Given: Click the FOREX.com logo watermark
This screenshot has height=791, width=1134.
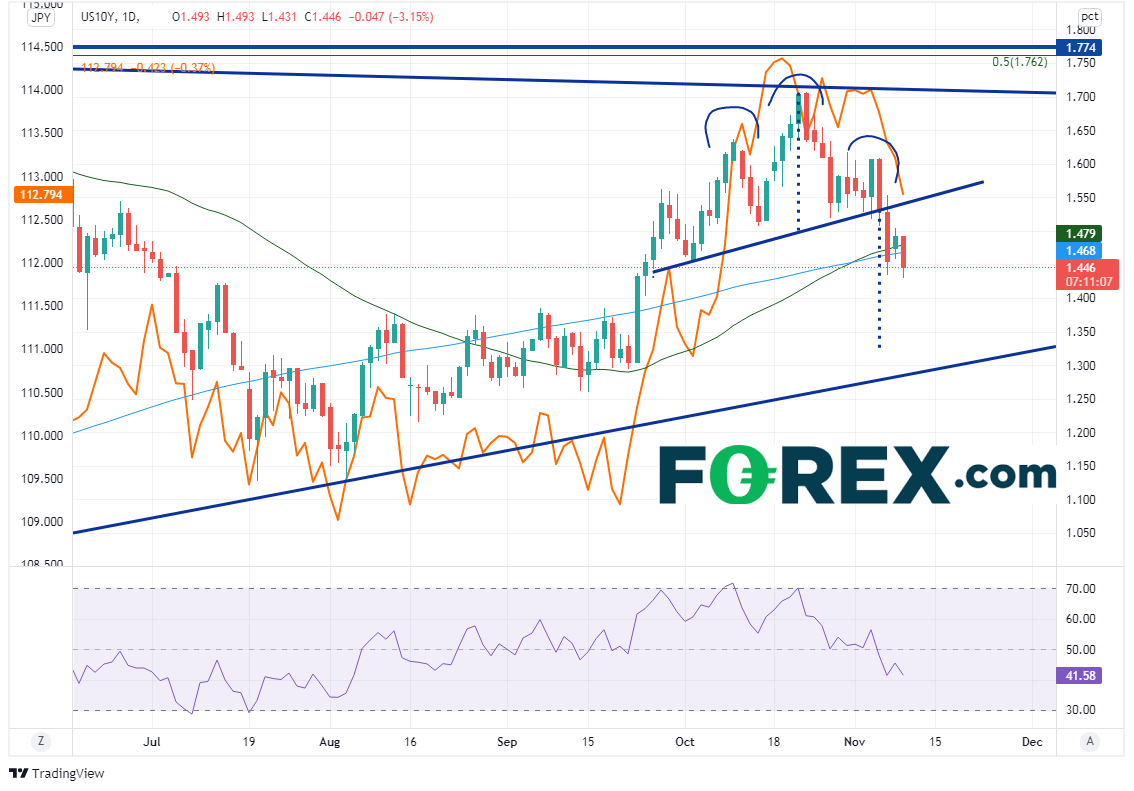Looking at the screenshot, I should coord(856,475).
